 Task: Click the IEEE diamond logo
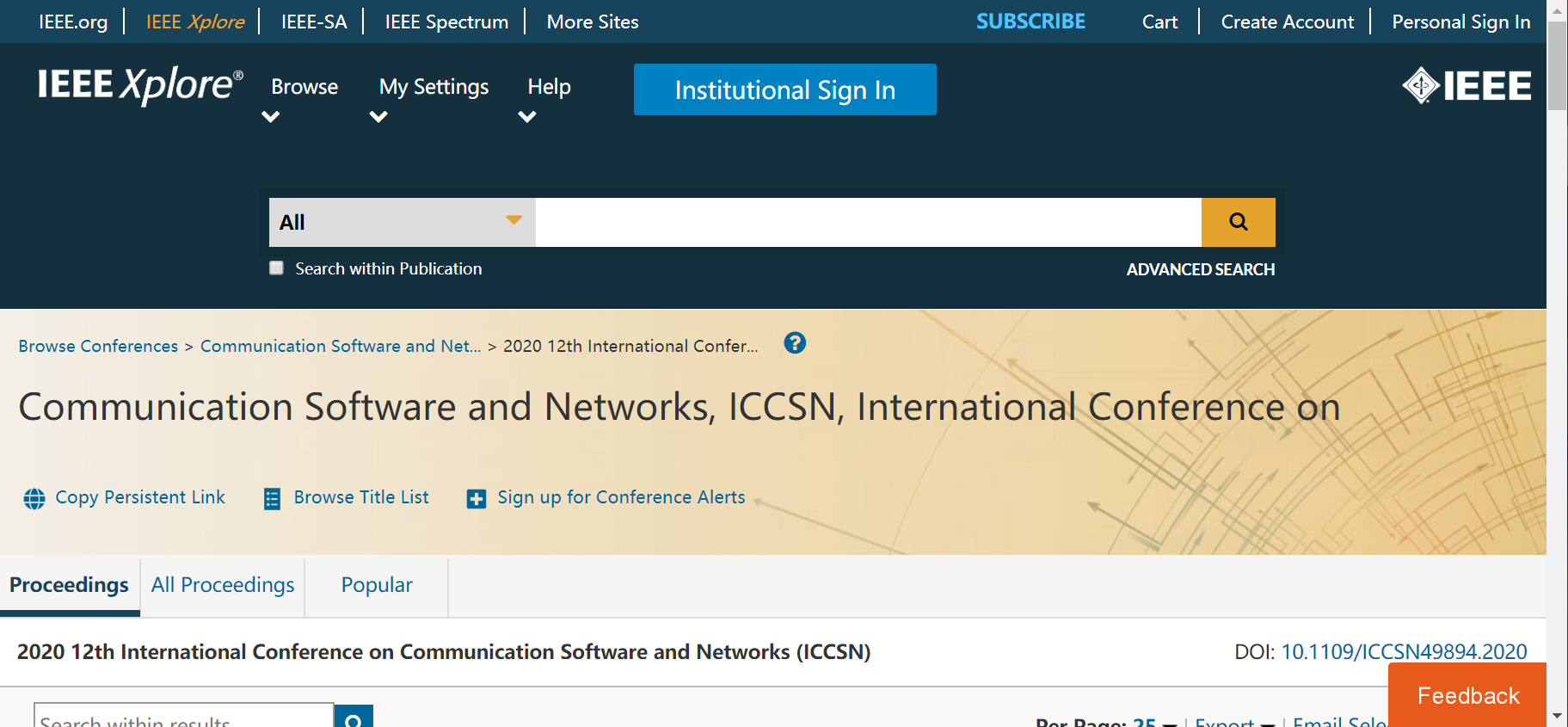1467,85
